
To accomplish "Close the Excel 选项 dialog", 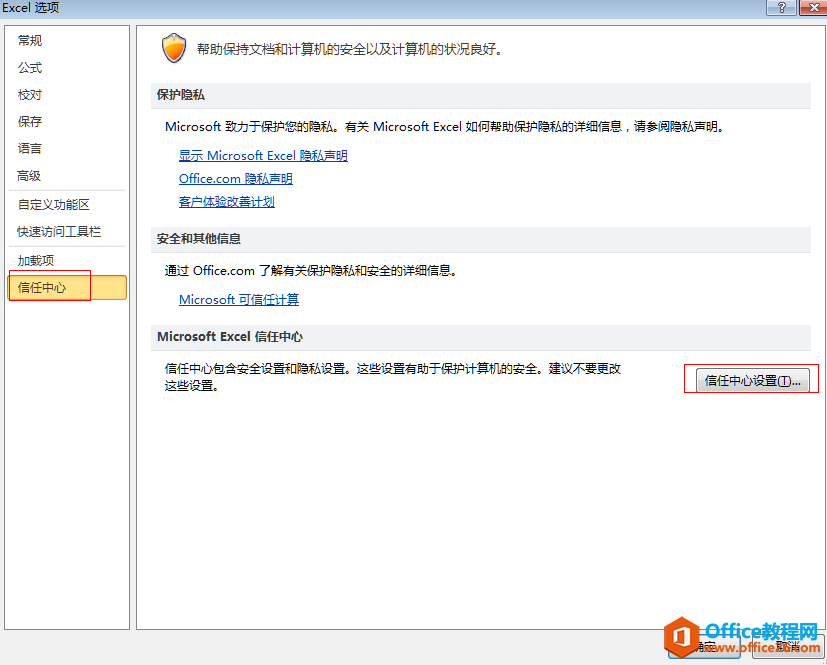I will click(x=813, y=7).
